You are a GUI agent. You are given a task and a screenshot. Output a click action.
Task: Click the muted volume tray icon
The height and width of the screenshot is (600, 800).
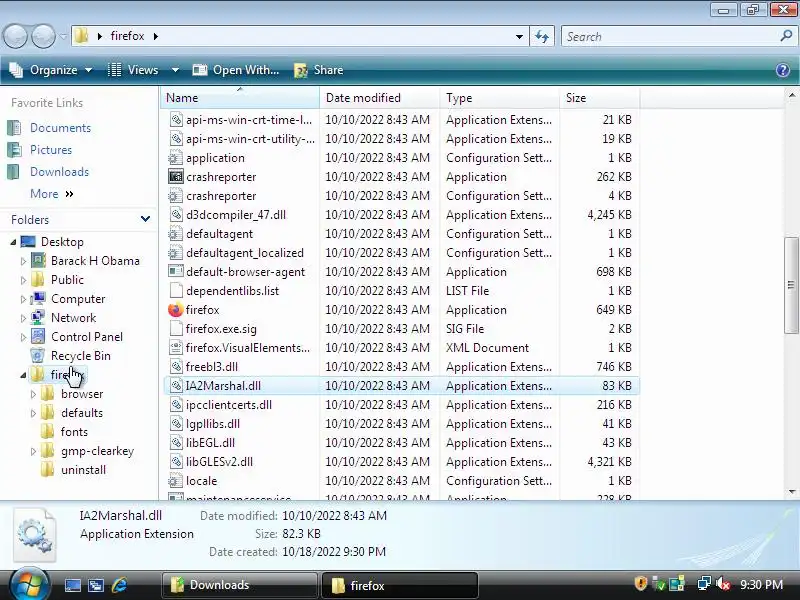click(723, 584)
